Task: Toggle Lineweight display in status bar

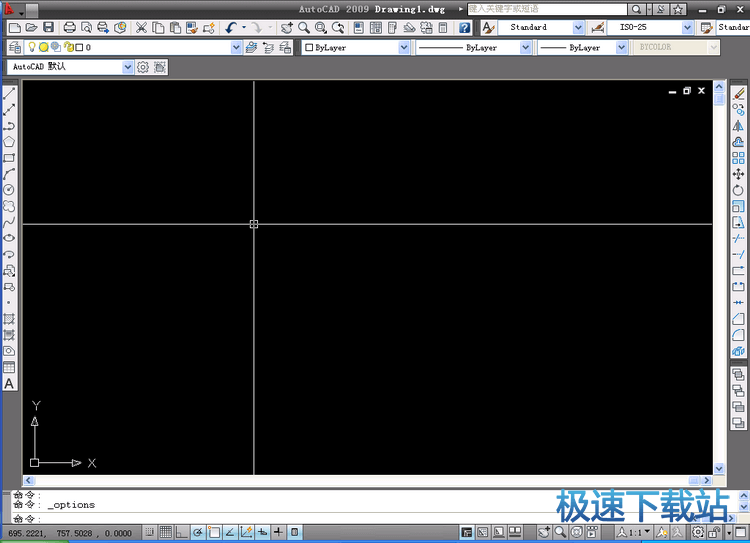Action: click(x=278, y=532)
